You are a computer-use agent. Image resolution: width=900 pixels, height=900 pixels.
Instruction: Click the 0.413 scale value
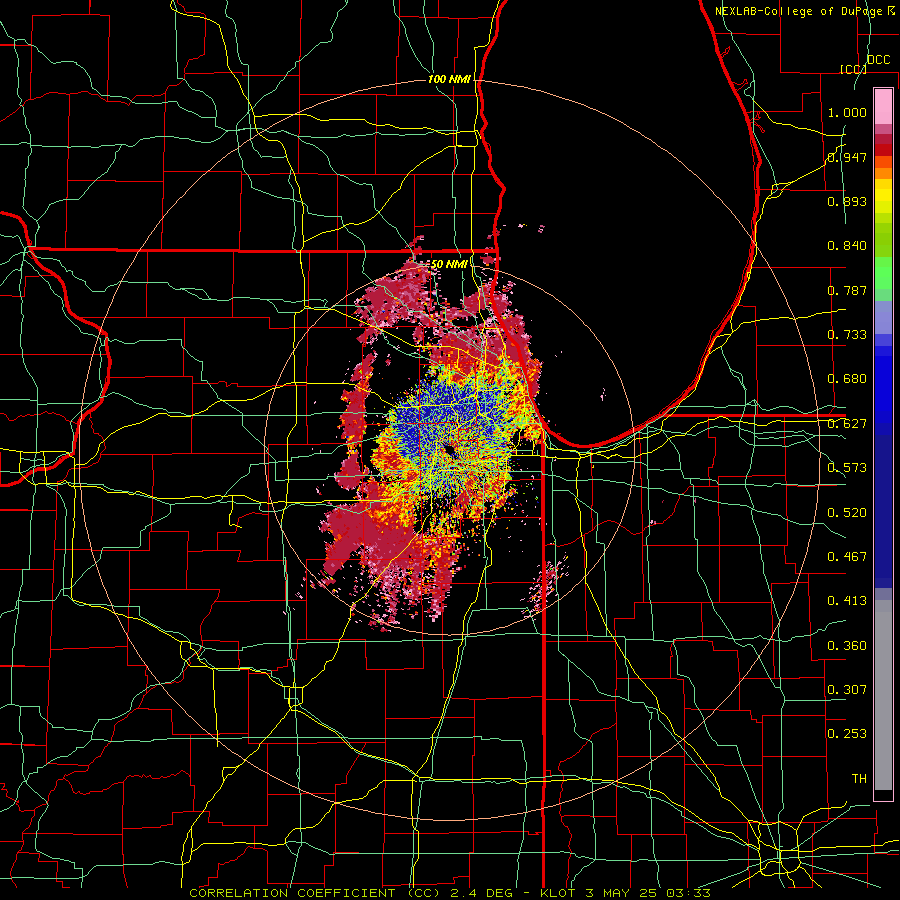(847, 601)
